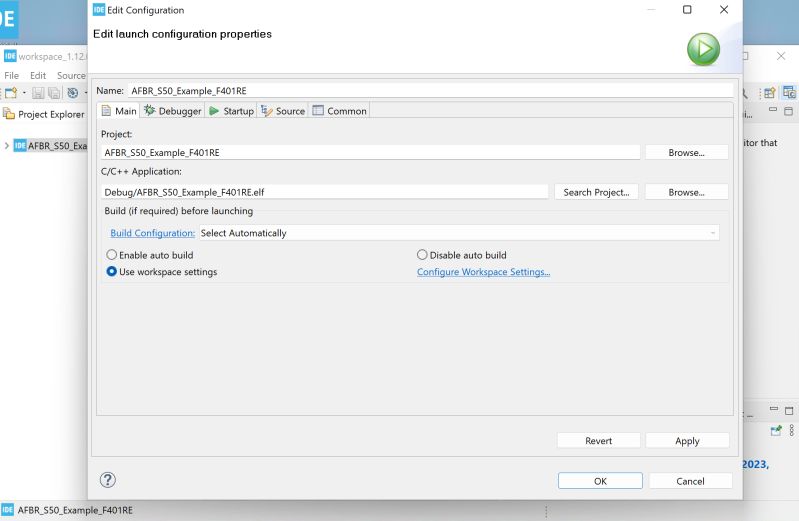This screenshot has height=521, width=799.
Task: Open the File menu in IDE window
Action: pyautogui.click(x=11, y=75)
